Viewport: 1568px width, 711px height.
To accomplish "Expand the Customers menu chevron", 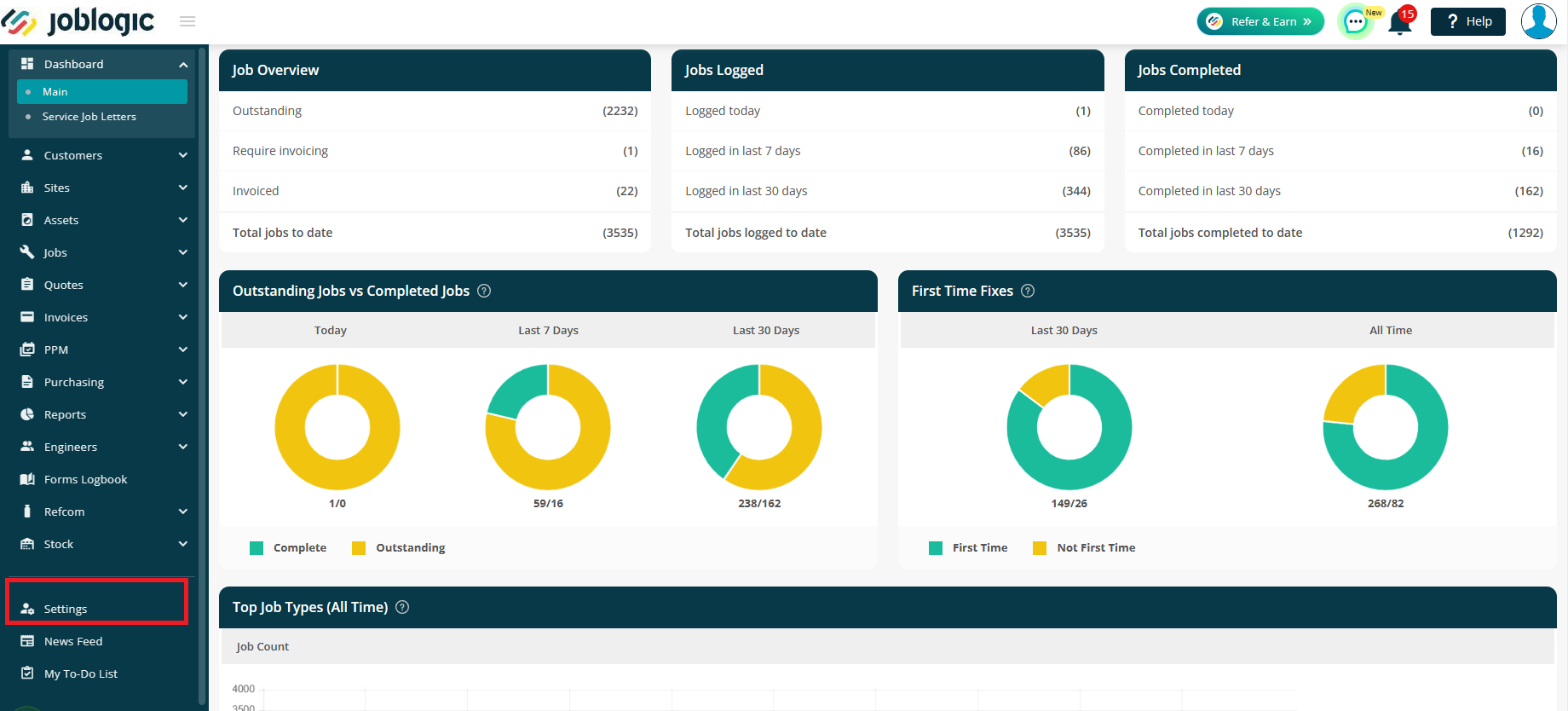I will pos(183,155).
